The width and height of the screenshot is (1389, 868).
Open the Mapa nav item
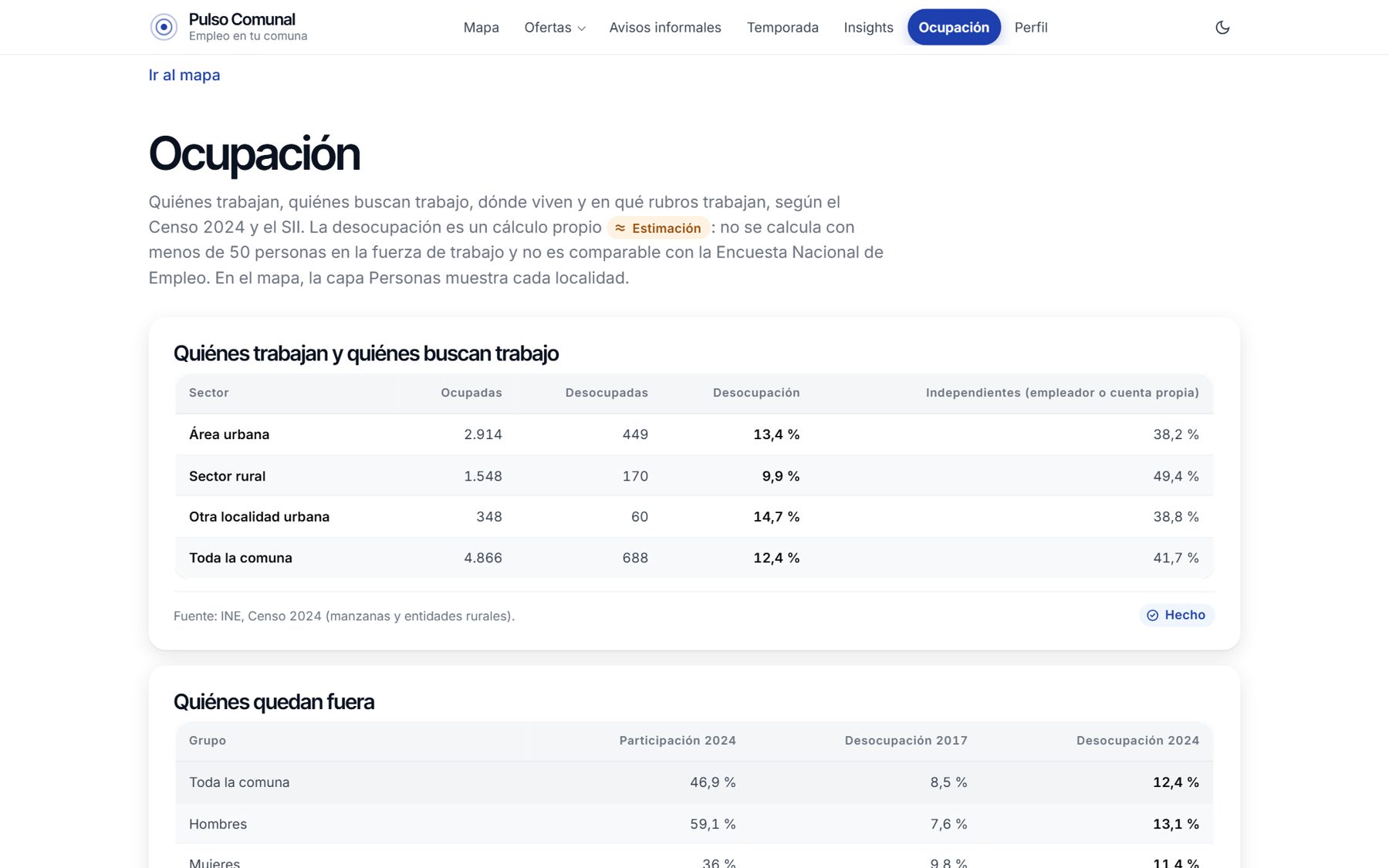point(481,27)
